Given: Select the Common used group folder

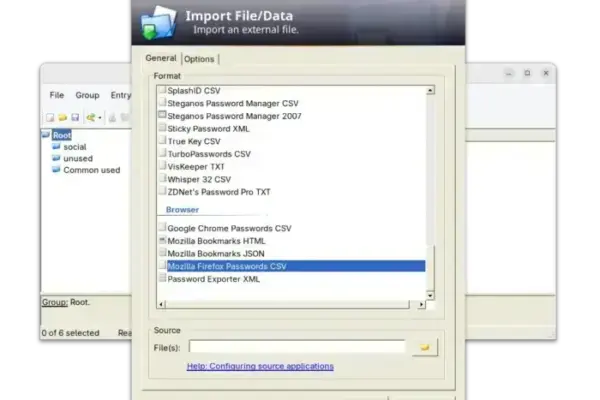Looking at the screenshot, I should 91,170.
